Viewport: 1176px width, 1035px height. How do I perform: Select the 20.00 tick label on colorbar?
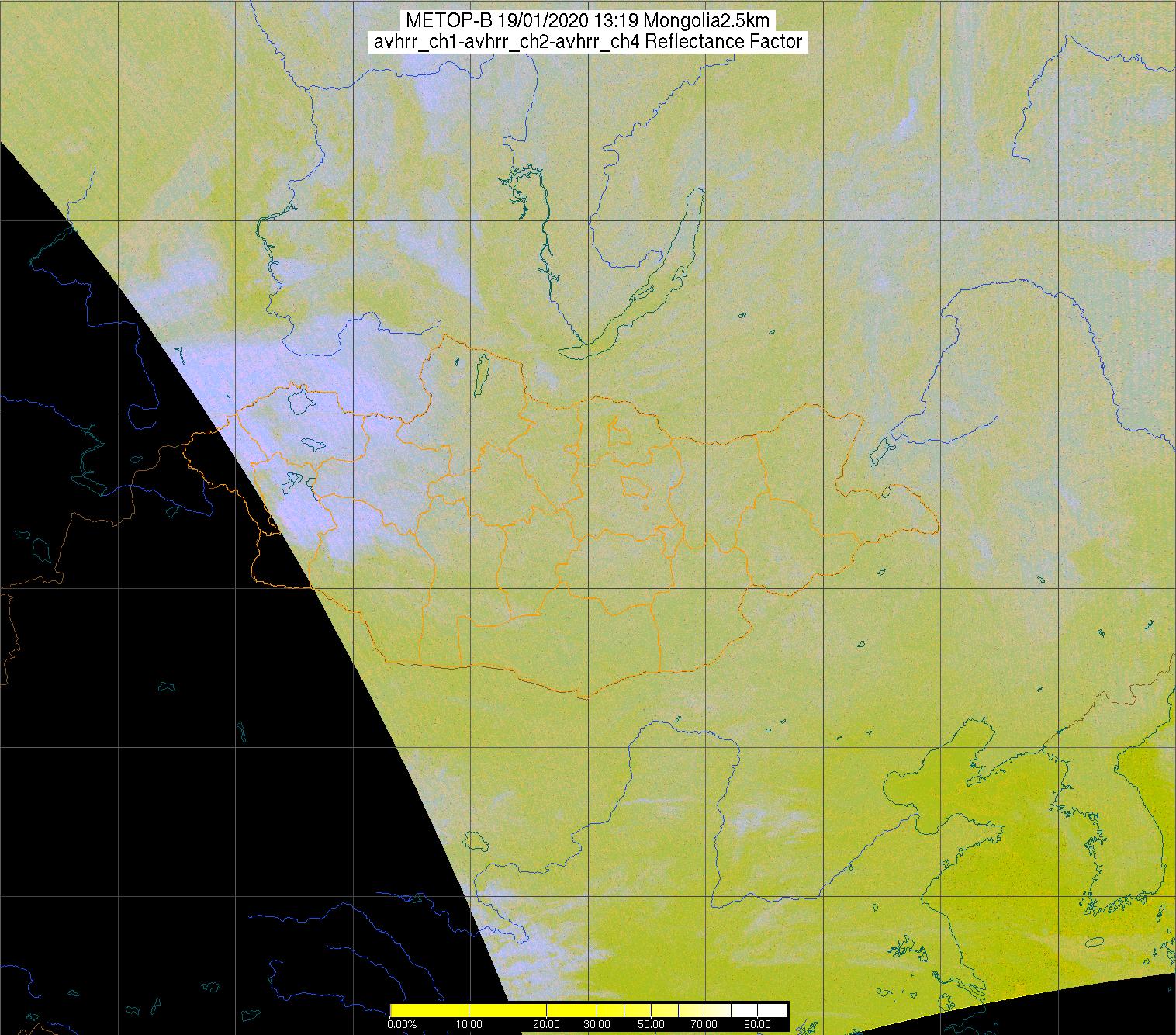547,1024
